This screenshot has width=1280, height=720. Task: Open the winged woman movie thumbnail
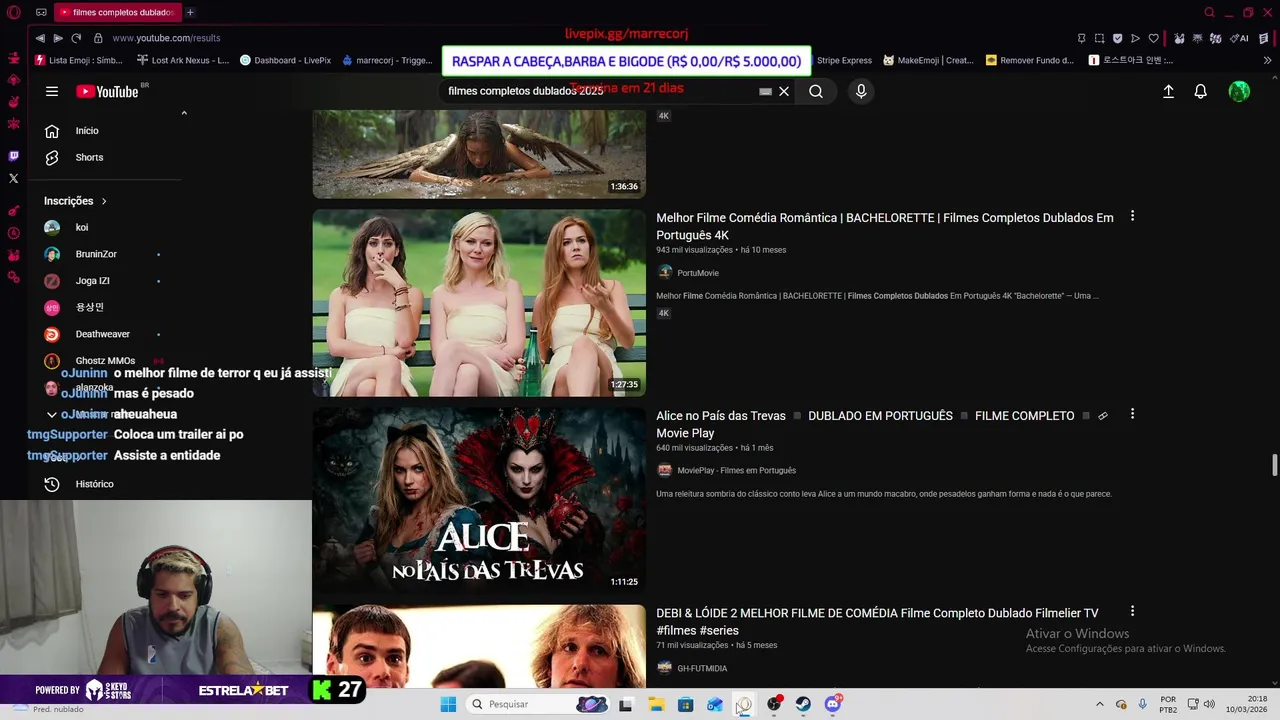tap(479, 154)
